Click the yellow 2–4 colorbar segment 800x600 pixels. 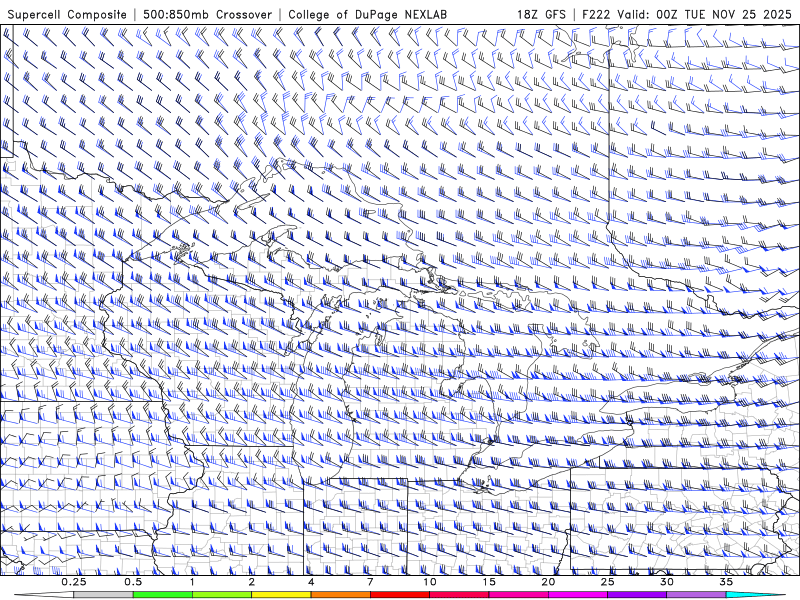coord(281,595)
